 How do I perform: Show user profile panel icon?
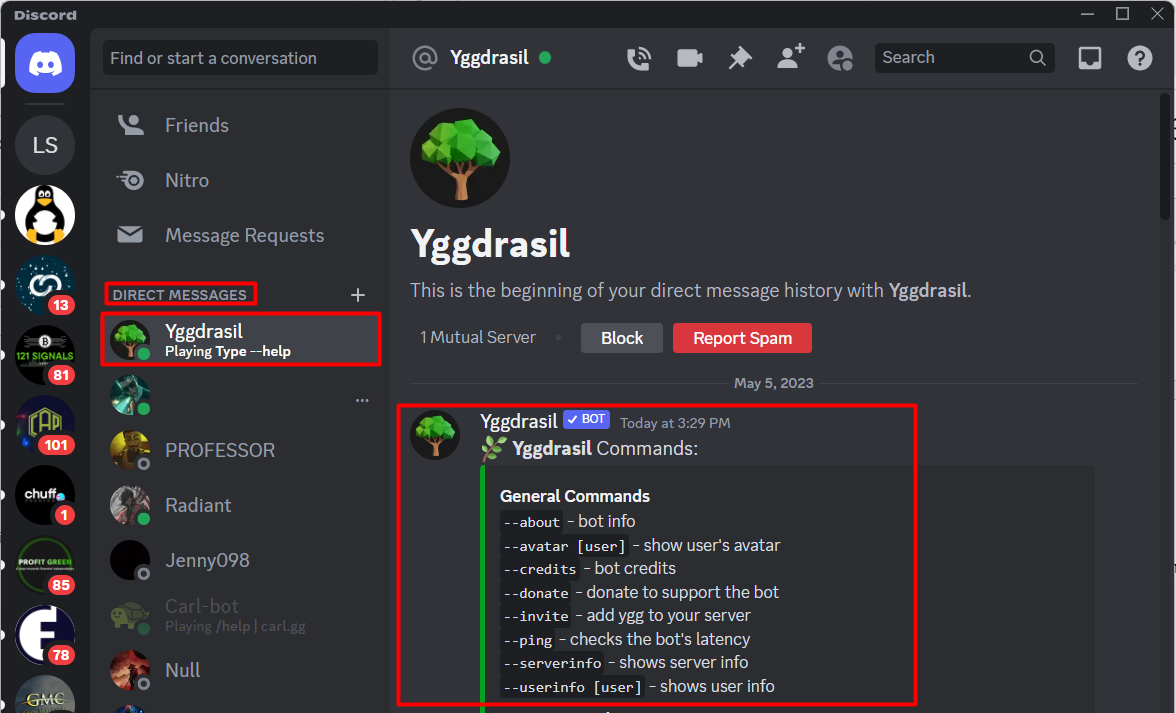840,58
